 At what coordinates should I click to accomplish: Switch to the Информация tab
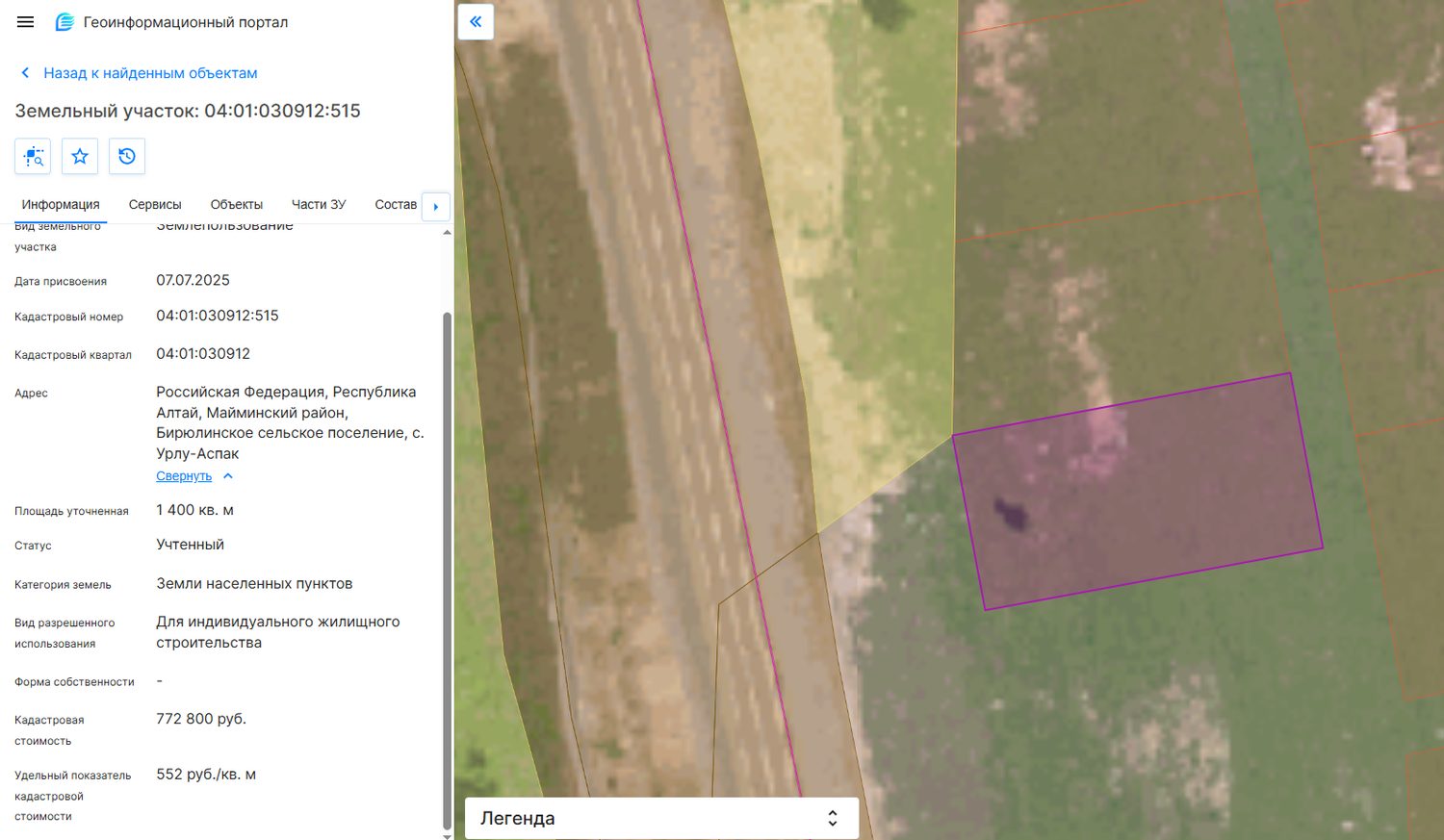tap(61, 205)
